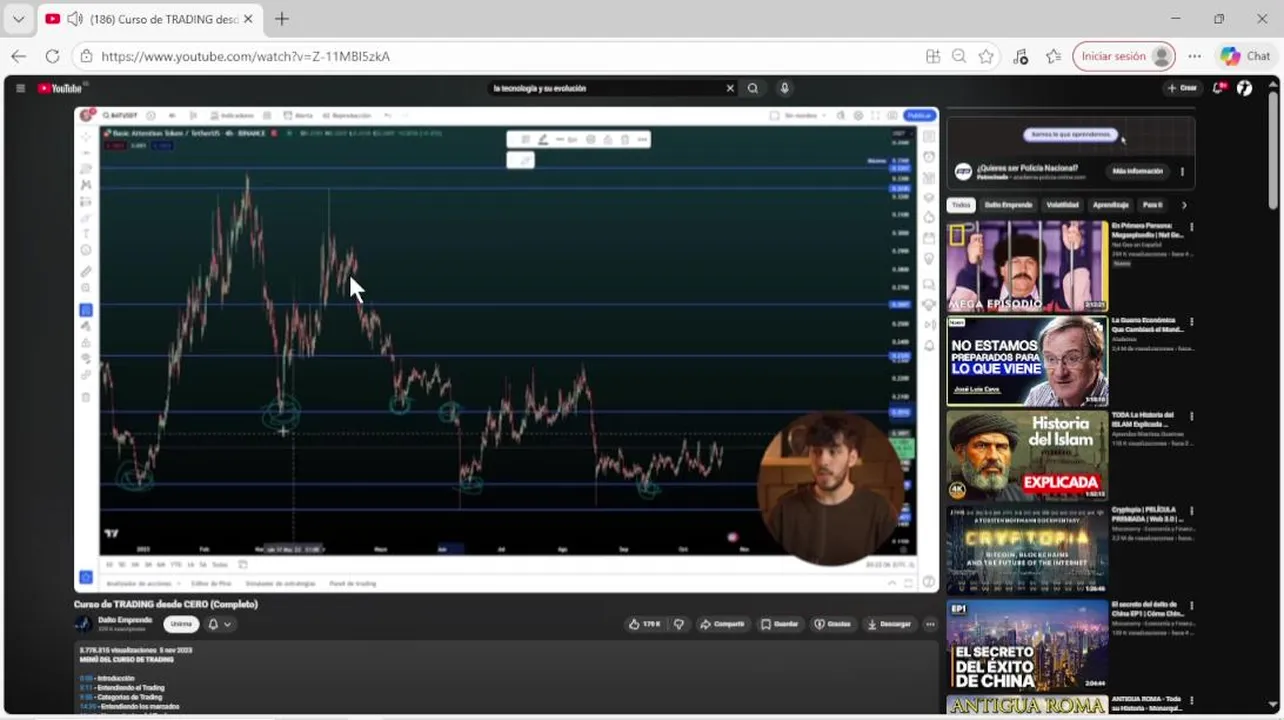The height and width of the screenshot is (720, 1284).
Task: Open the Cryptopia video thumbnail
Action: coord(1027,551)
